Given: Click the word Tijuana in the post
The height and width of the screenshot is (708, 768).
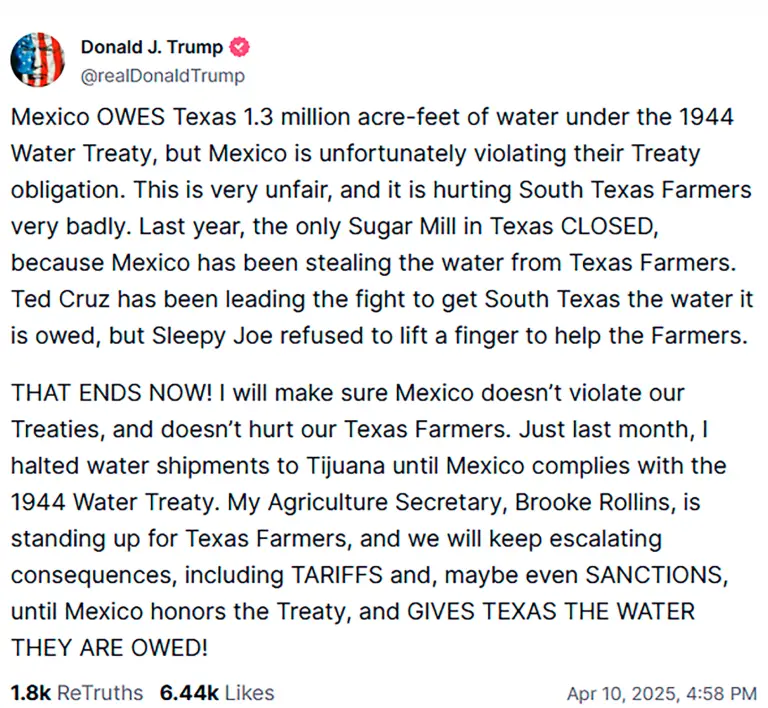Looking at the screenshot, I should coord(346,466).
